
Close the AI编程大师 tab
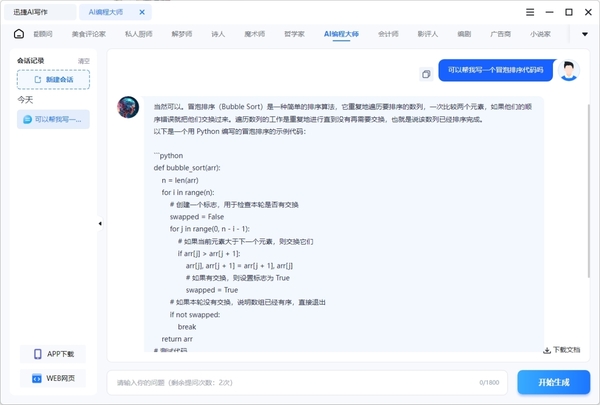[x=142, y=12]
